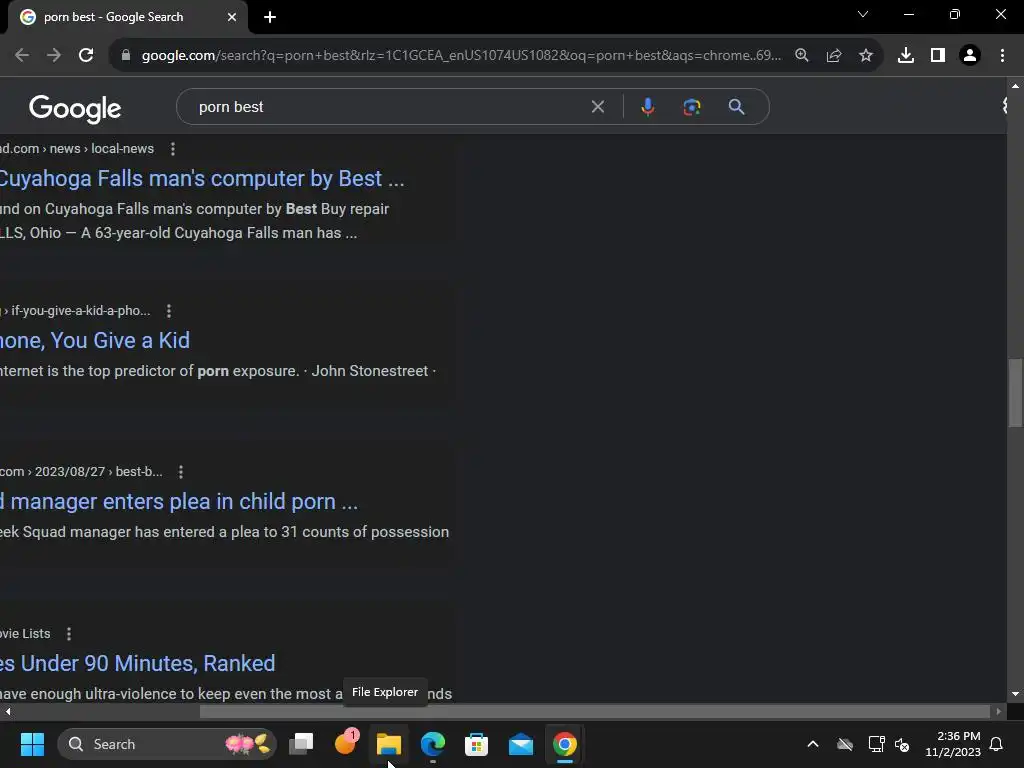
Task: Open File Explorer from taskbar
Action: coord(389,744)
